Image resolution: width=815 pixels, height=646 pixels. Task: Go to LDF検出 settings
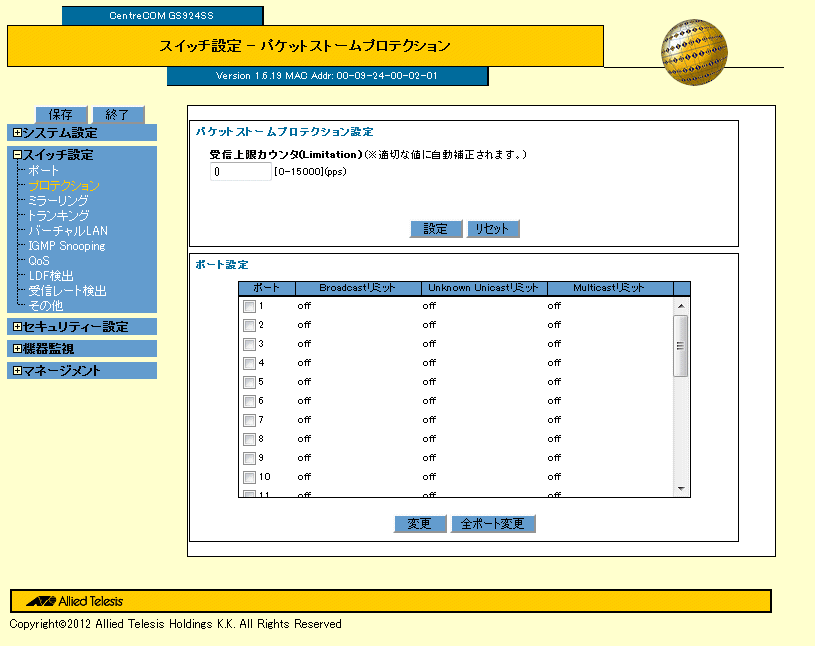[x=51, y=276]
